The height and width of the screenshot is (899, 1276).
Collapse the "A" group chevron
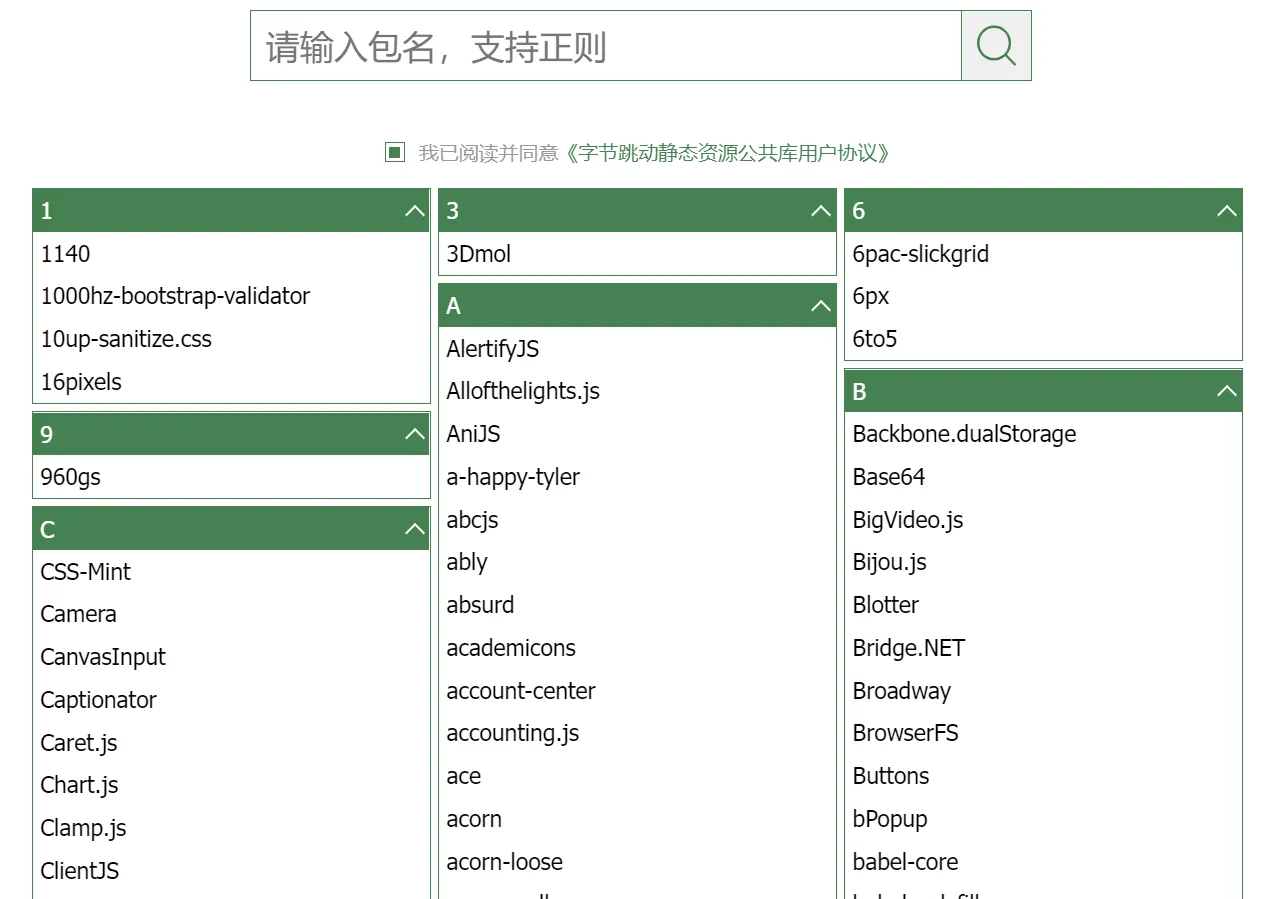tap(821, 306)
